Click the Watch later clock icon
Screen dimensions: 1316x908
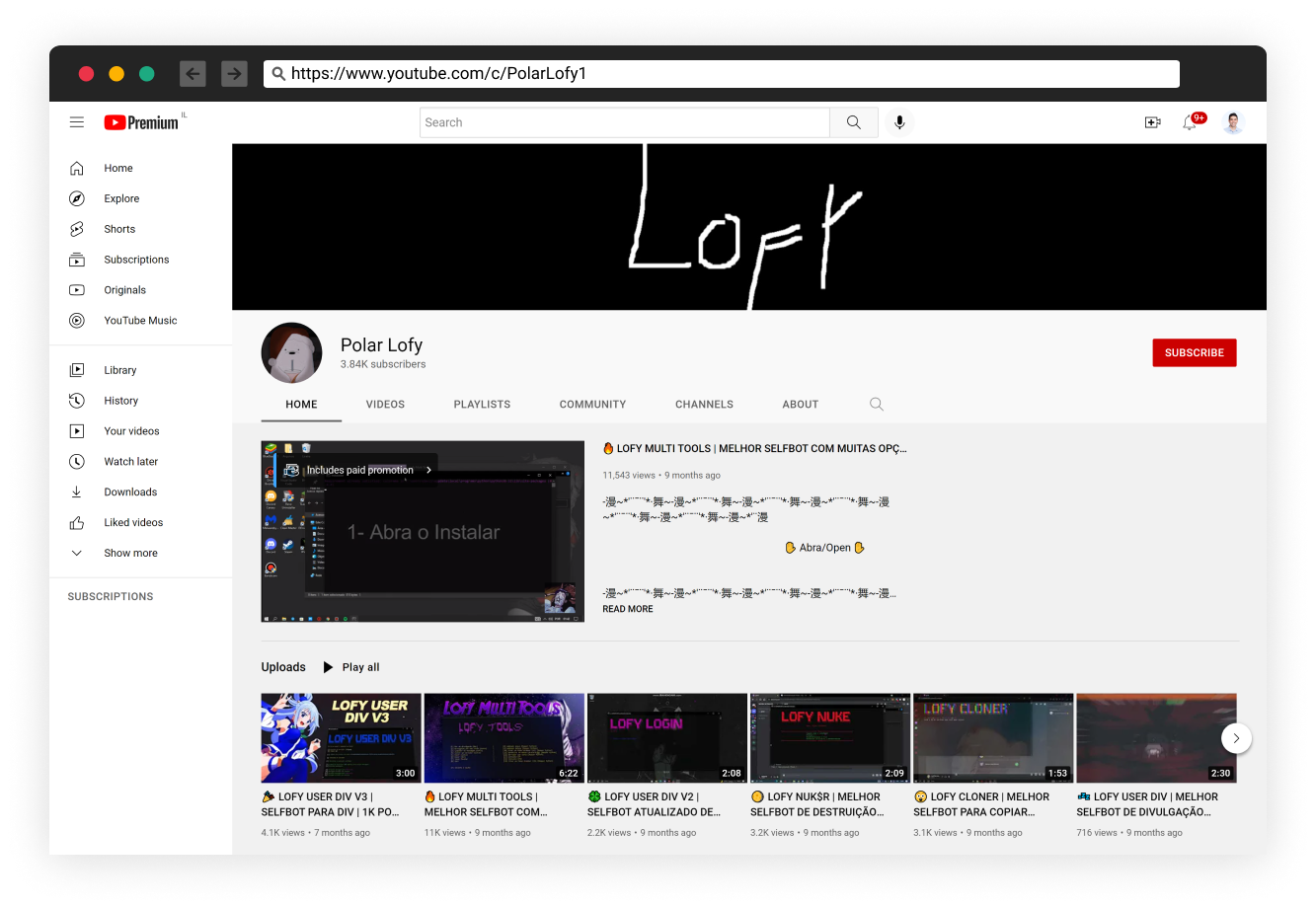(77, 462)
